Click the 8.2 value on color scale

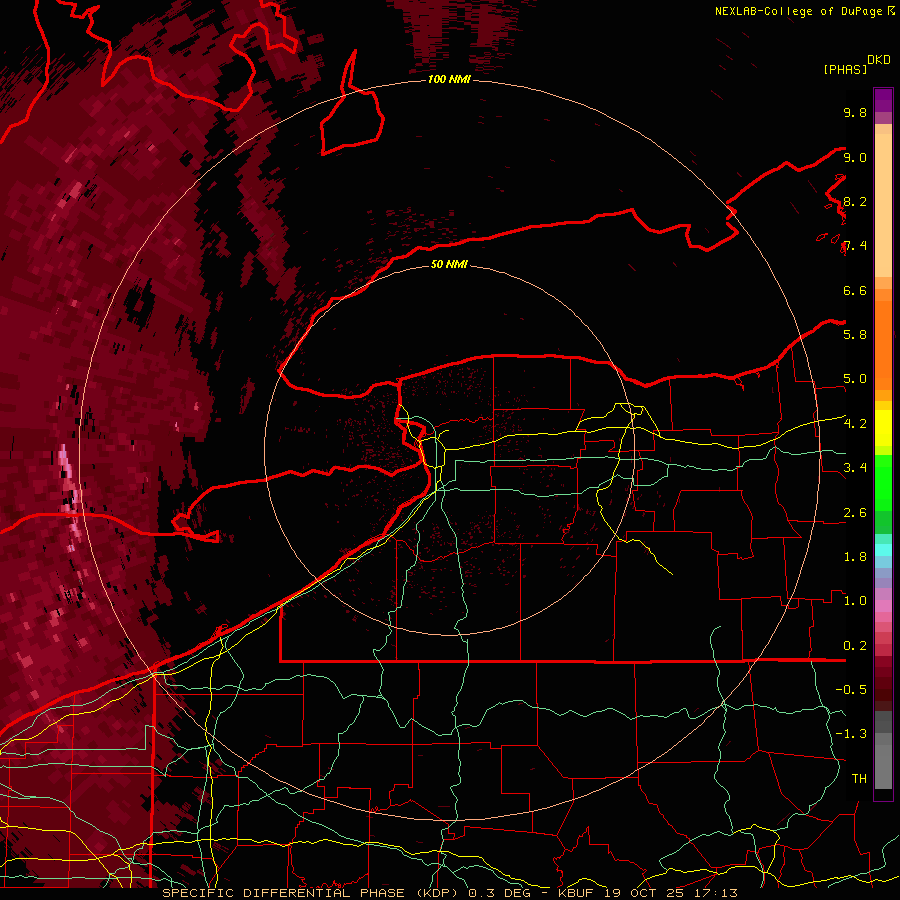pos(855,201)
